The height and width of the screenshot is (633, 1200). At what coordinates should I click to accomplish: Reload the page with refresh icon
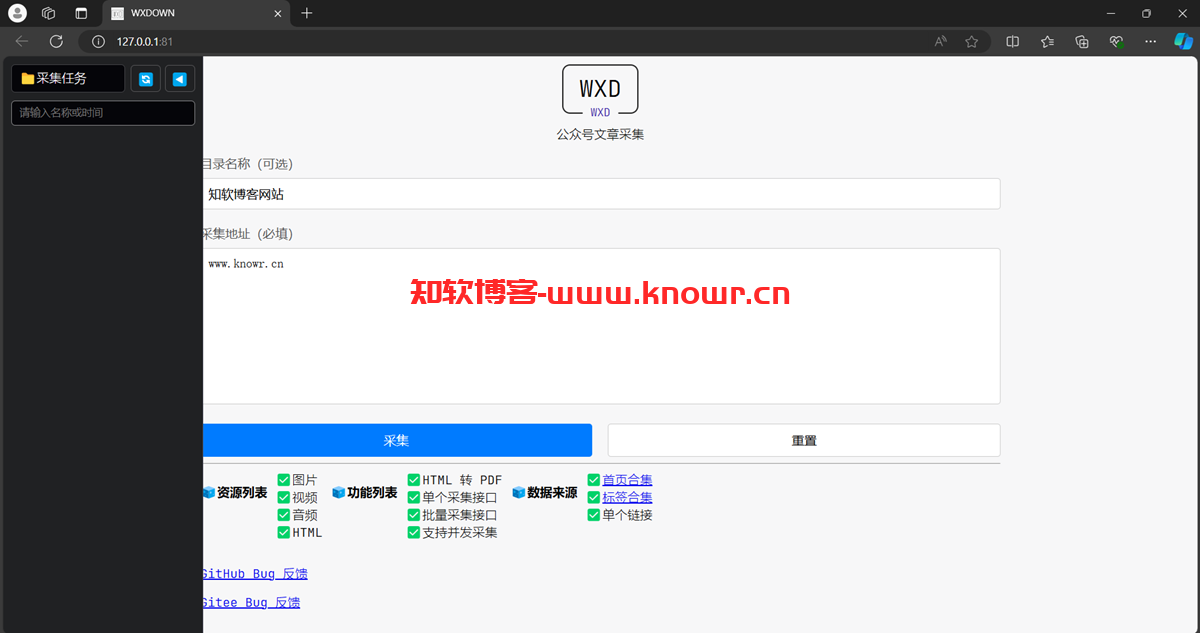pyautogui.click(x=56, y=41)
